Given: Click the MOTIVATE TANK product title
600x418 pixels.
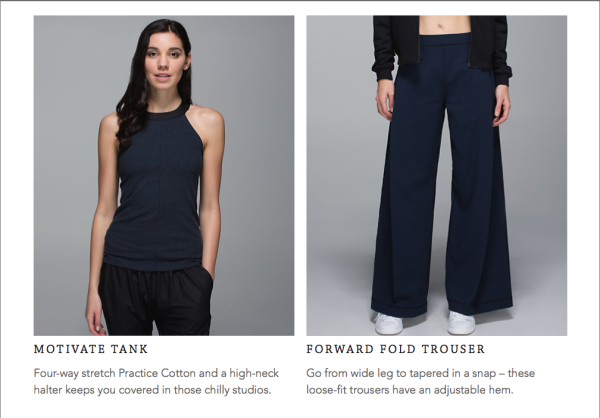Looking at the screenshot, I should [91, 349].
